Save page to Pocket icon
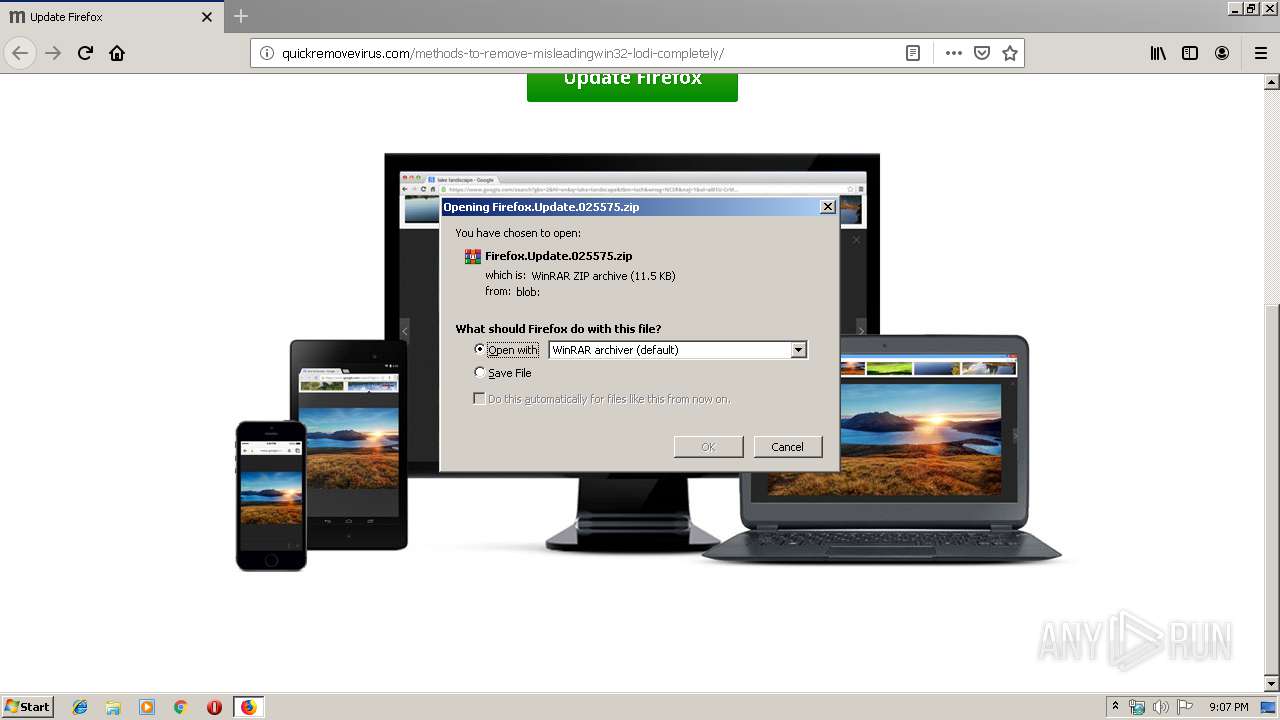 [x=982, y=53]
